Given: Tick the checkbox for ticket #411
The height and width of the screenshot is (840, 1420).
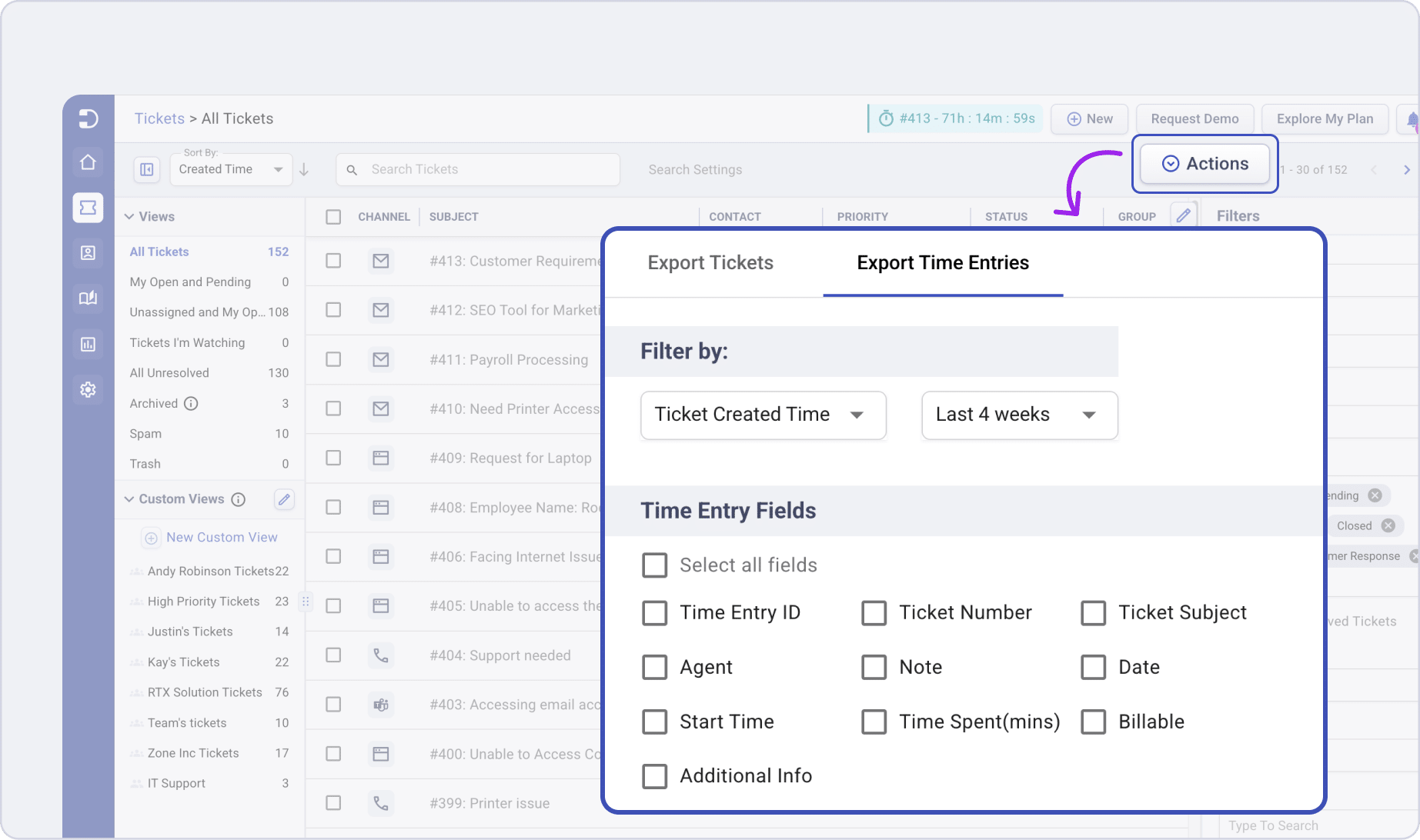Looking at the screenshot, I should (333, 359).
